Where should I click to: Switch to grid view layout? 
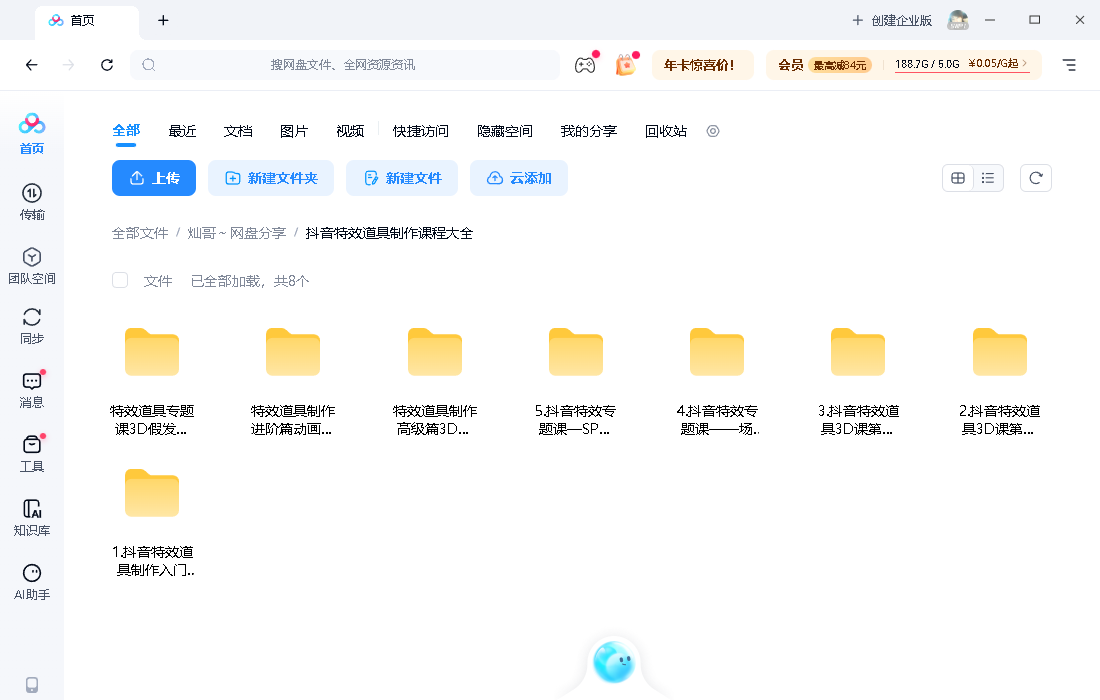(x=958, y=178)
